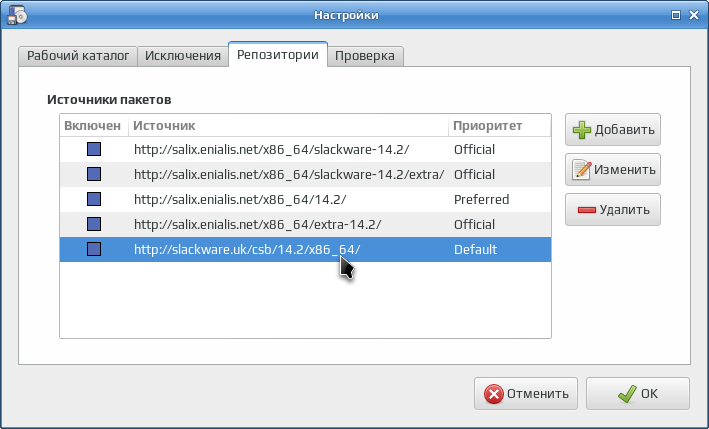709x429 pixels.
Task: Open the Рабочий каталог tab
Action: [78, 56]
